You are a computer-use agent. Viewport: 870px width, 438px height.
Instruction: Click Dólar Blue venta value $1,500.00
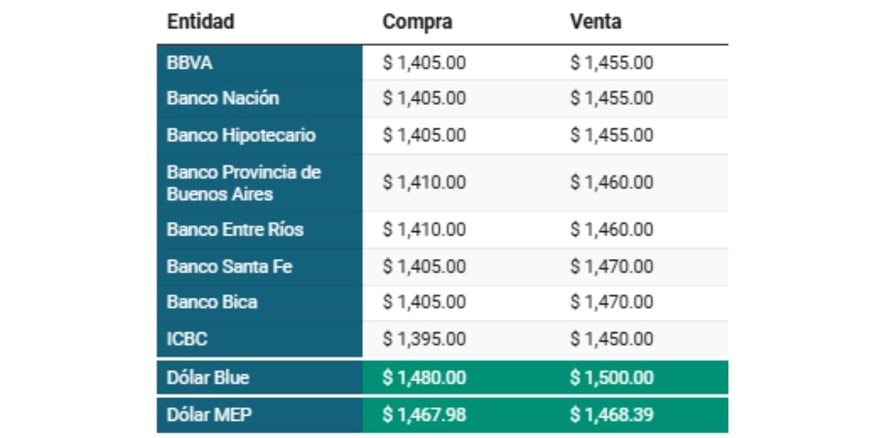612,378
